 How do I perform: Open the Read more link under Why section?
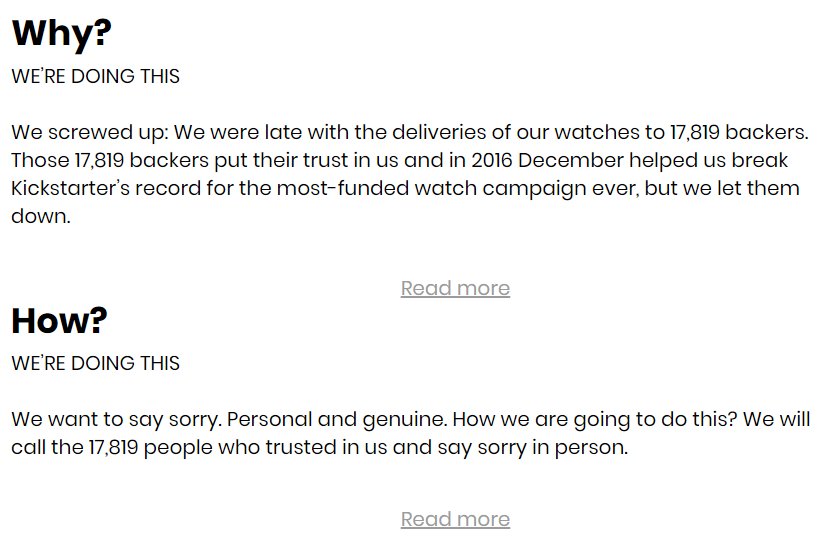pyautogui.click(x=455, y=288)
